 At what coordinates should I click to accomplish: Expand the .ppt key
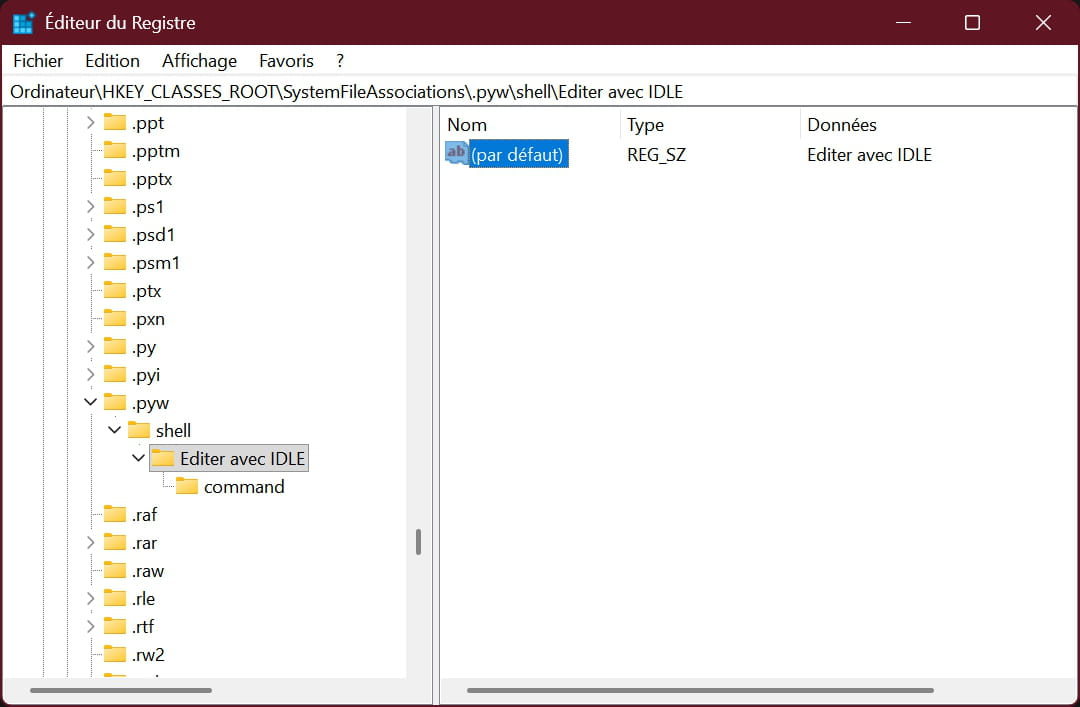click(x=90, y=123)
